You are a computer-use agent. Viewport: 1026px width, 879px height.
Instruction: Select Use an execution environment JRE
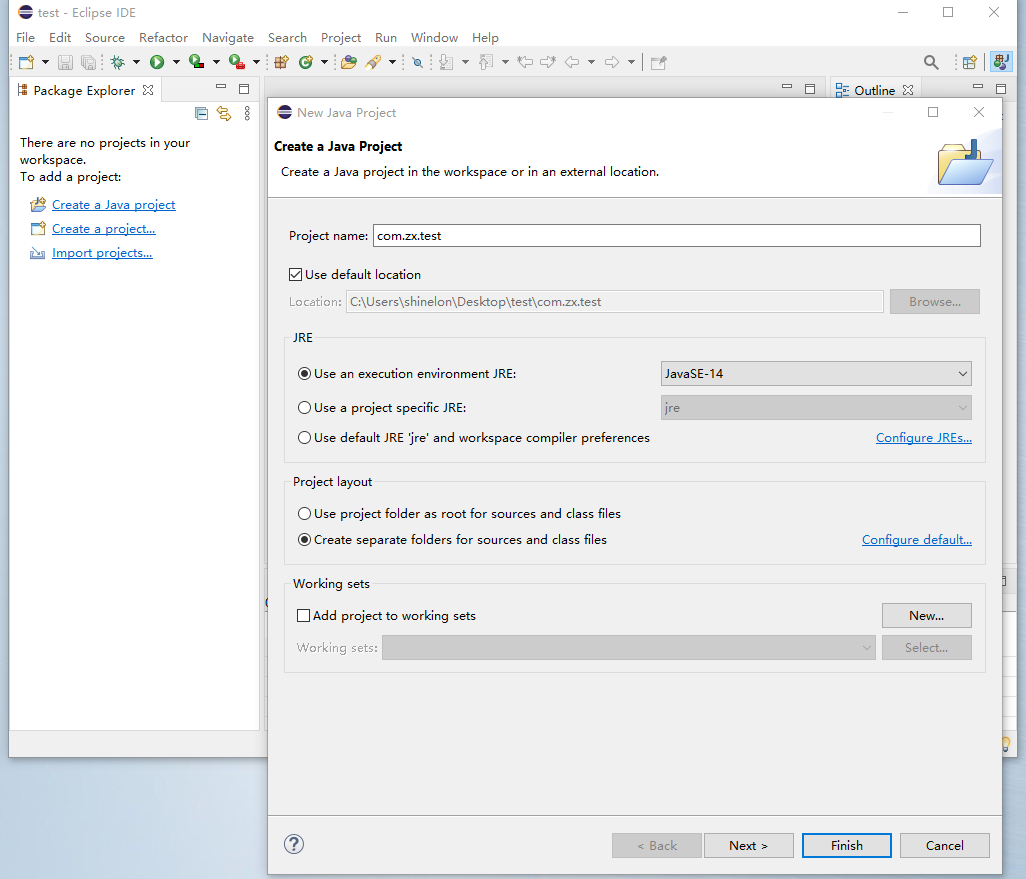[x=304, y=374]
